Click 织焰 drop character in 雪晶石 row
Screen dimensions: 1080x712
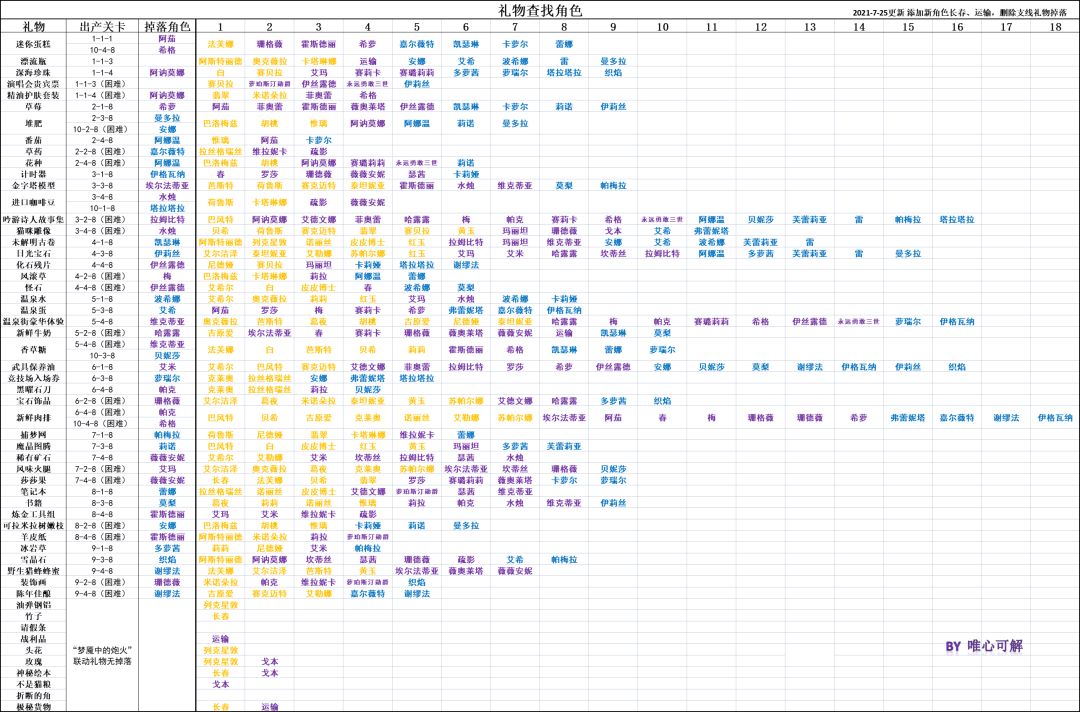coord(167,560)
